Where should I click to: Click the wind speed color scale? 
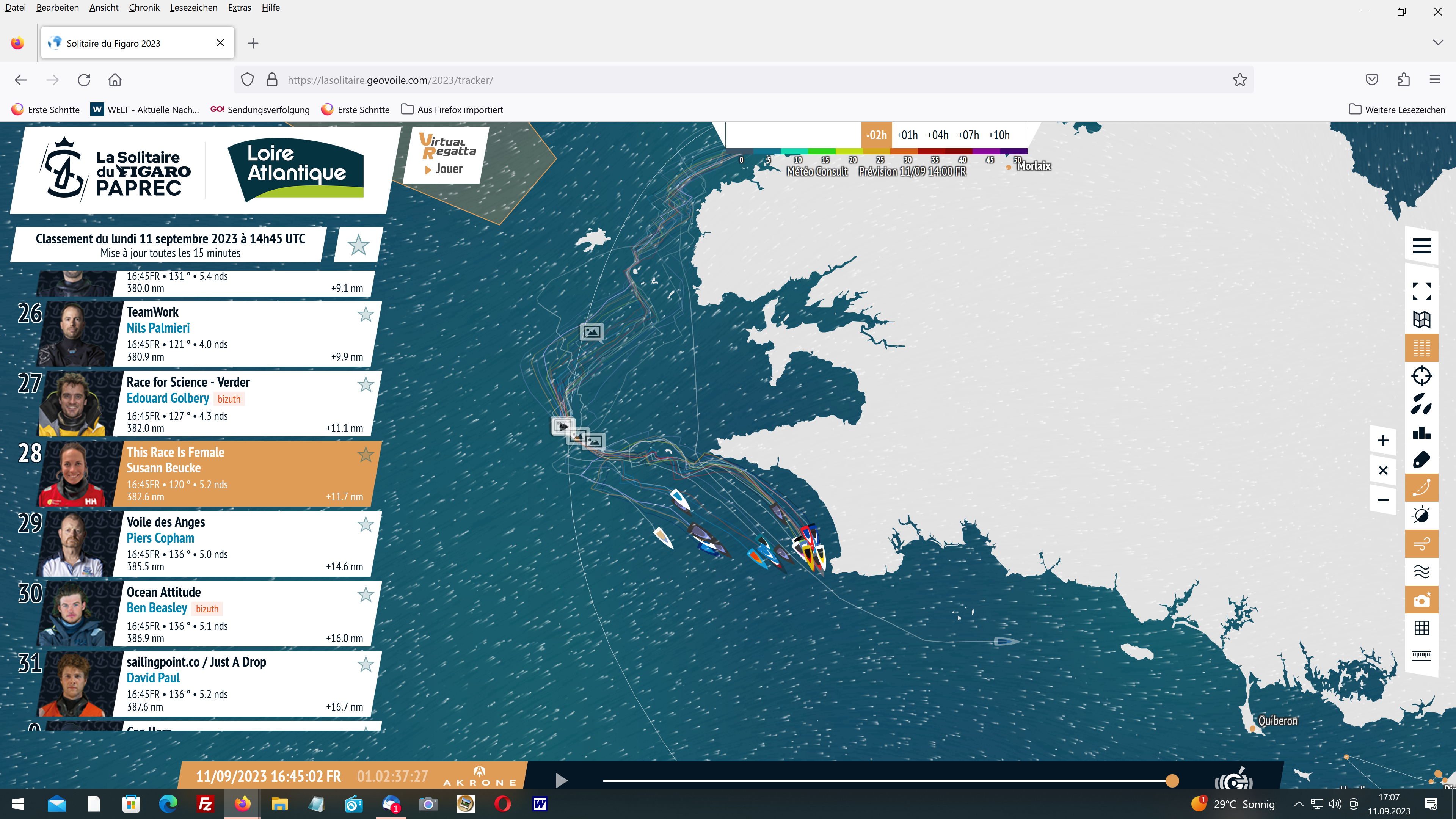[877, 152]
